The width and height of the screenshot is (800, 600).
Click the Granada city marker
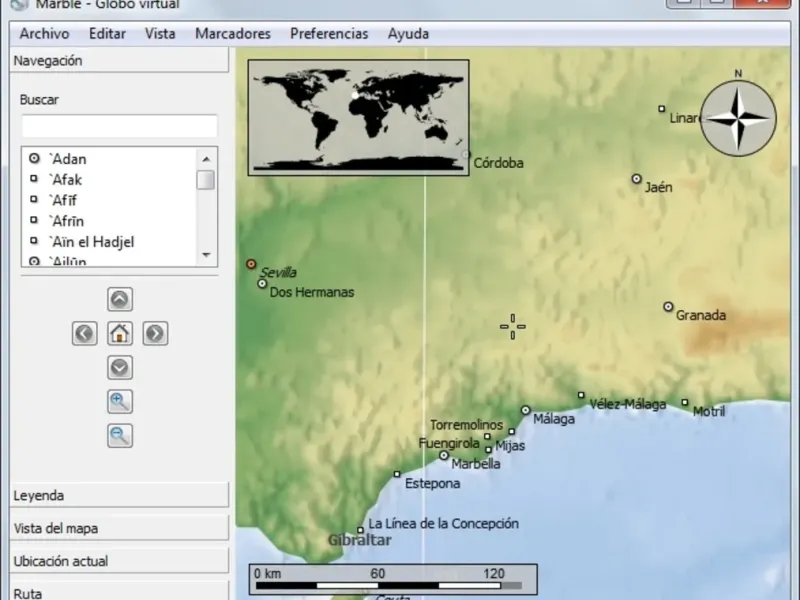(668, 307)
